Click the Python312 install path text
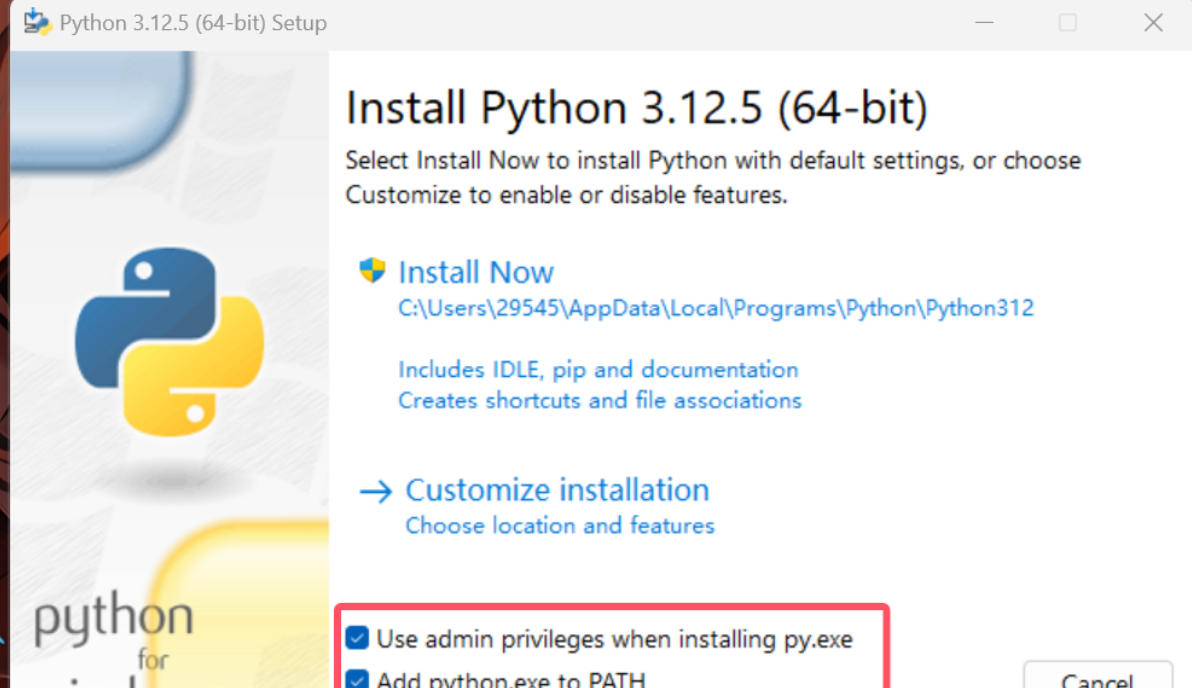This screenshot has width=1192, height=688. [716, 308]
